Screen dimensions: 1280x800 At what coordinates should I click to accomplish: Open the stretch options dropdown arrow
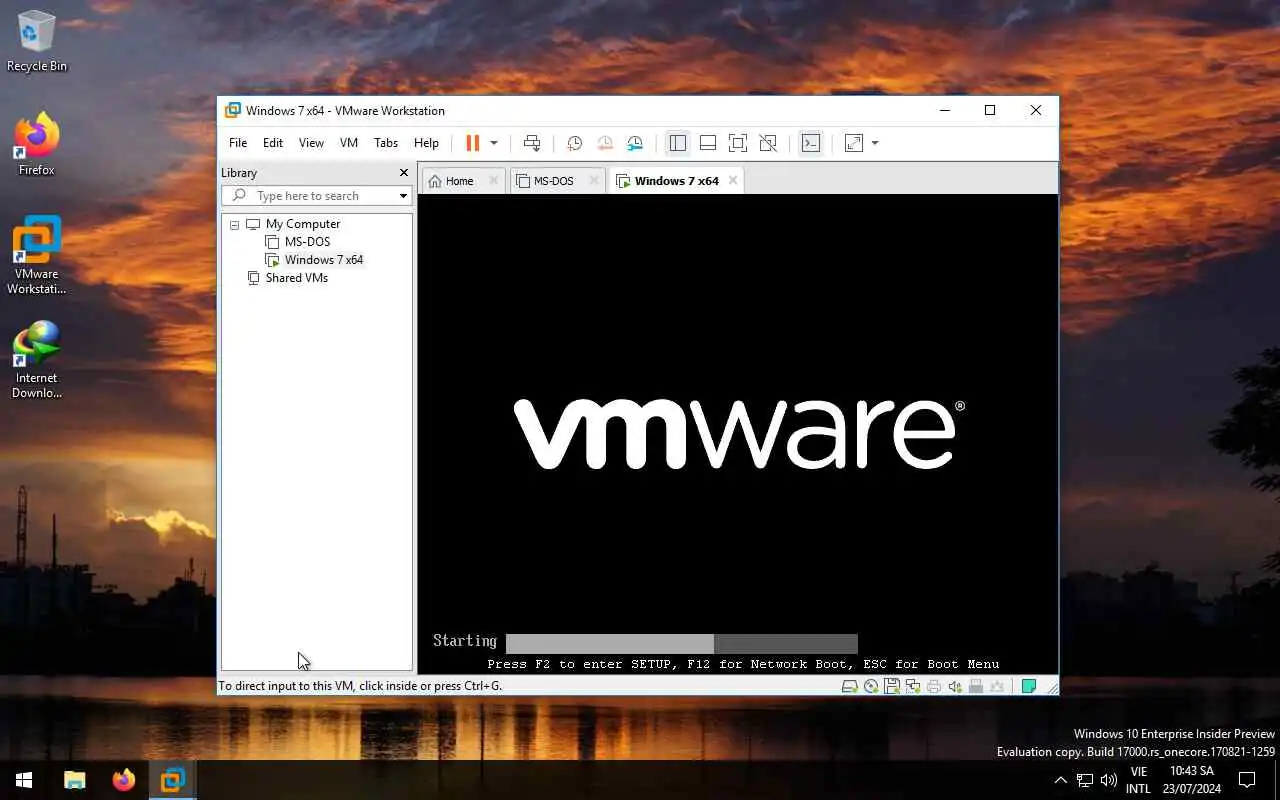tap(875, 143)
